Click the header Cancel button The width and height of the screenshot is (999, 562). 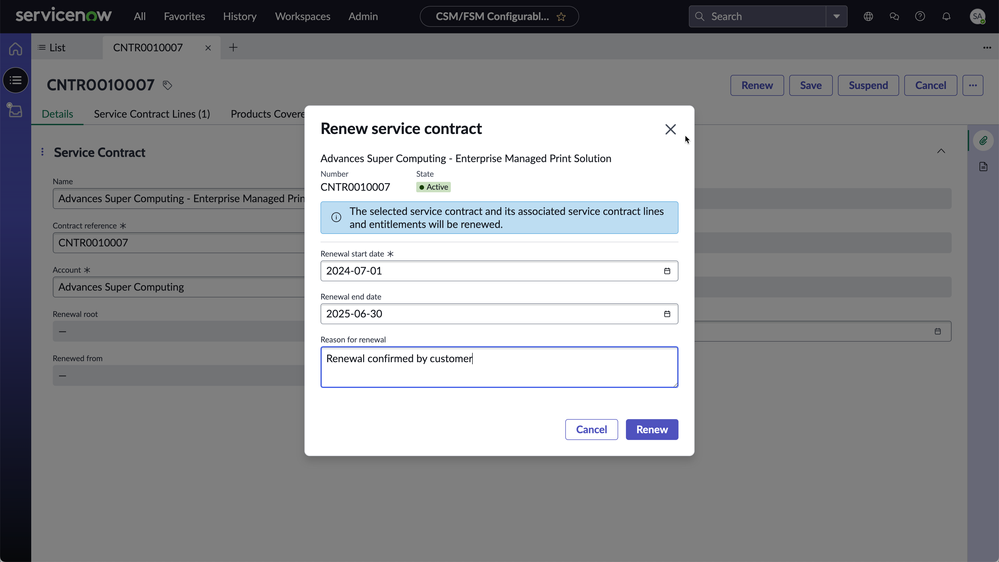tap(930, 85)
